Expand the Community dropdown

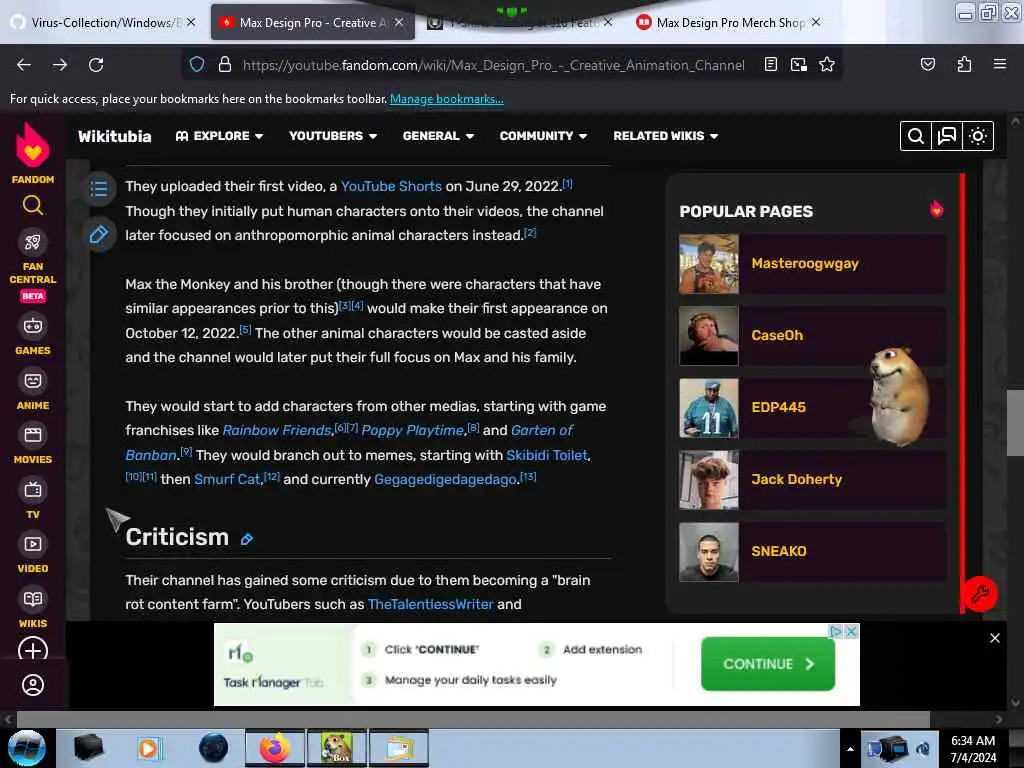pyautogui.click(x=543, y=136)
